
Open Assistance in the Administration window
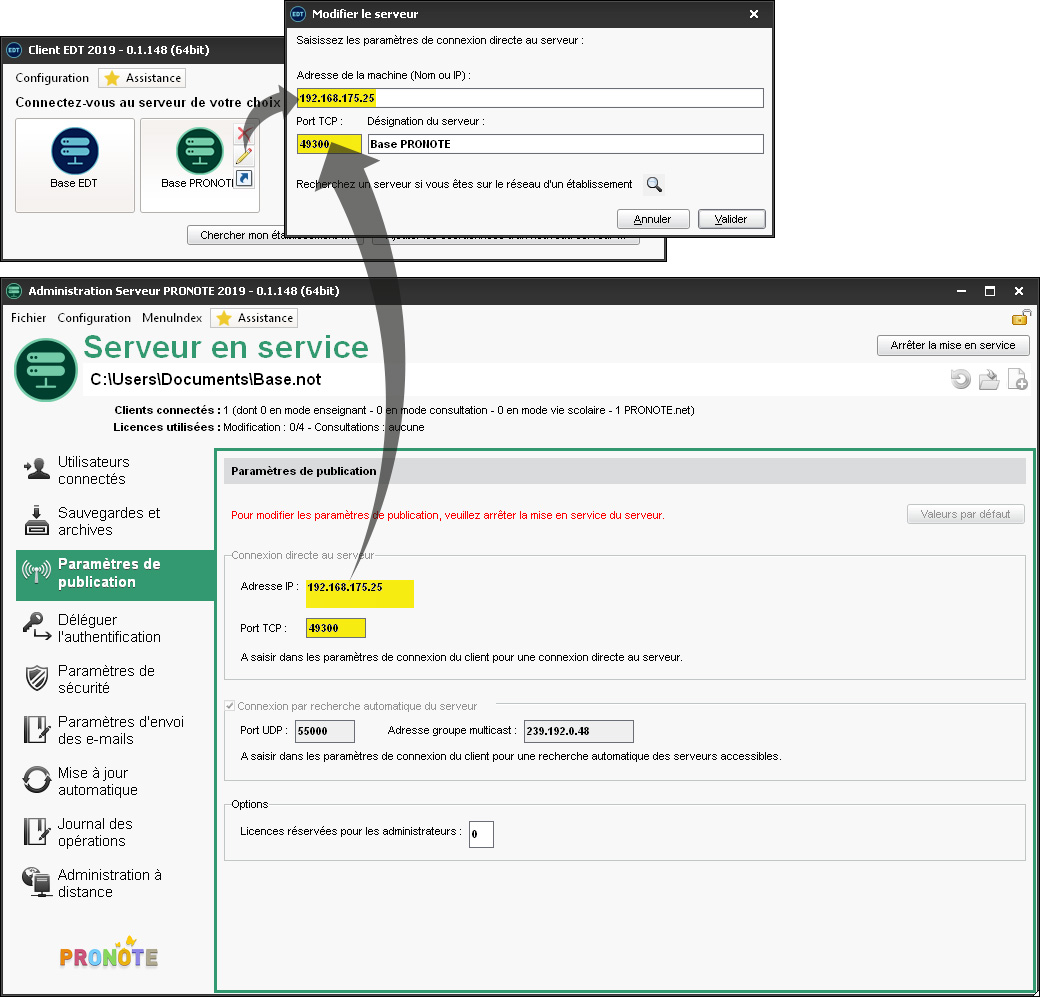[x=254, y=318]
